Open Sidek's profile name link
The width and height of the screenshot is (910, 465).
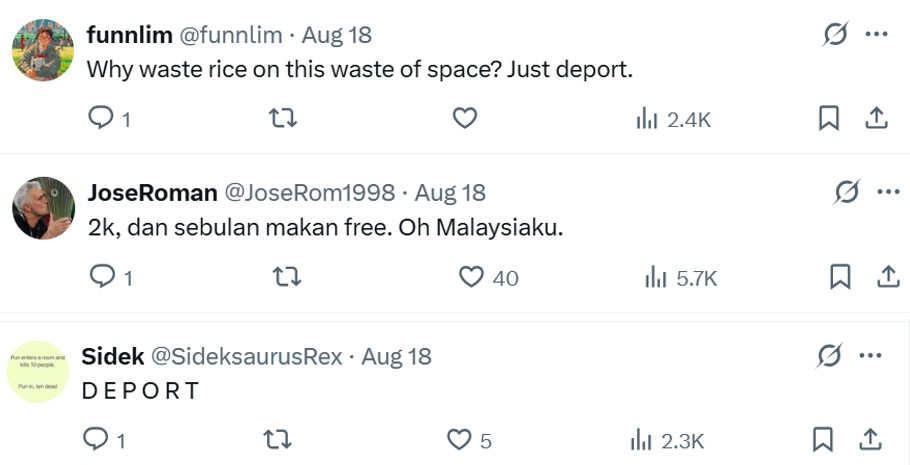tap(113, 356)
